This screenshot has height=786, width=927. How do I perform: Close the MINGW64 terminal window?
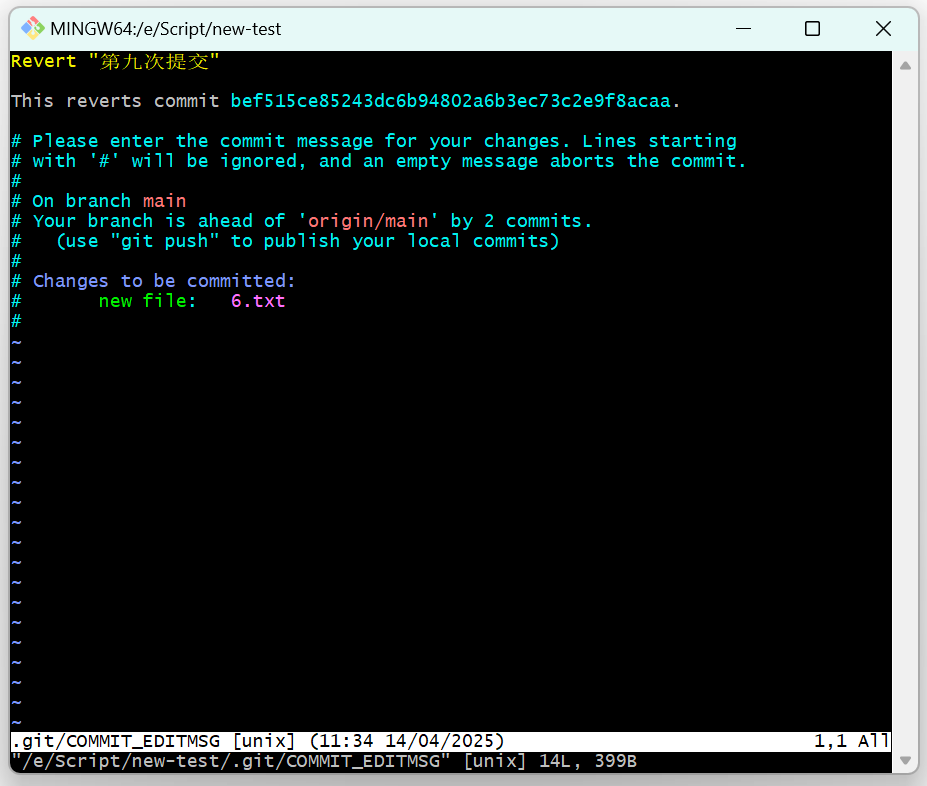point(883,28)
